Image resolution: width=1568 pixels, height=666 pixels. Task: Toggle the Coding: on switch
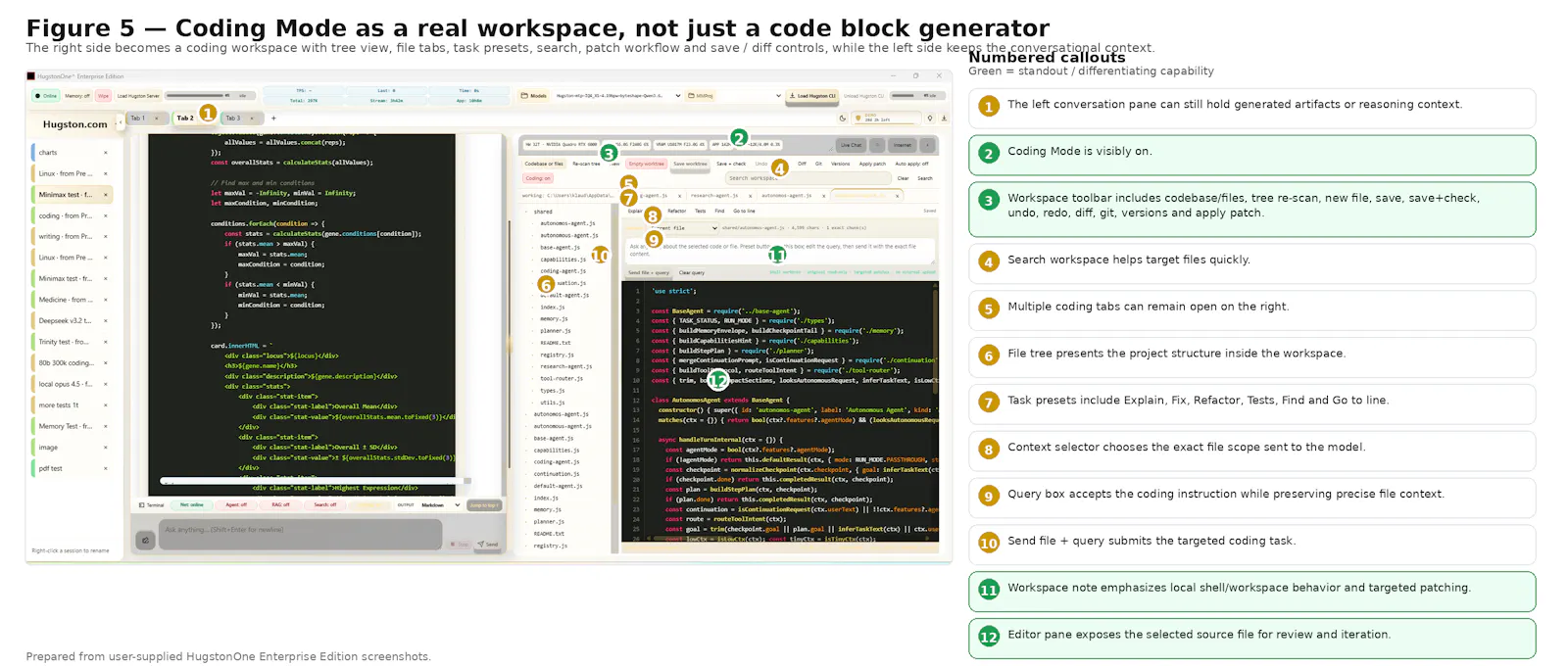pyautogui.click(x=538, y=178)
